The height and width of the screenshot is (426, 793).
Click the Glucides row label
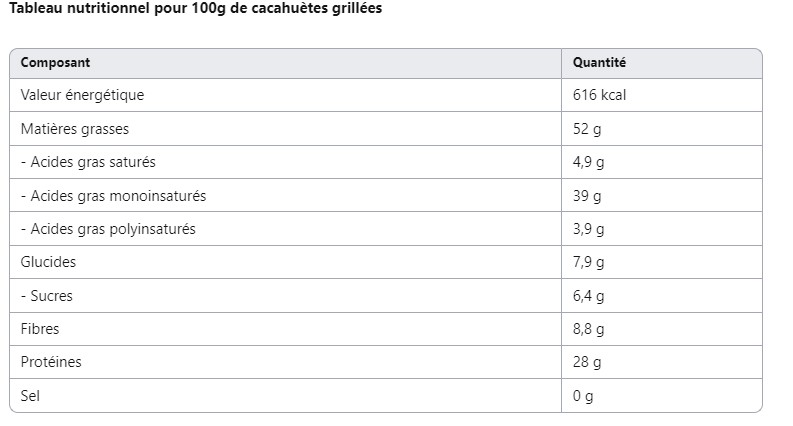pyautogui.click(x=48, y=262)
